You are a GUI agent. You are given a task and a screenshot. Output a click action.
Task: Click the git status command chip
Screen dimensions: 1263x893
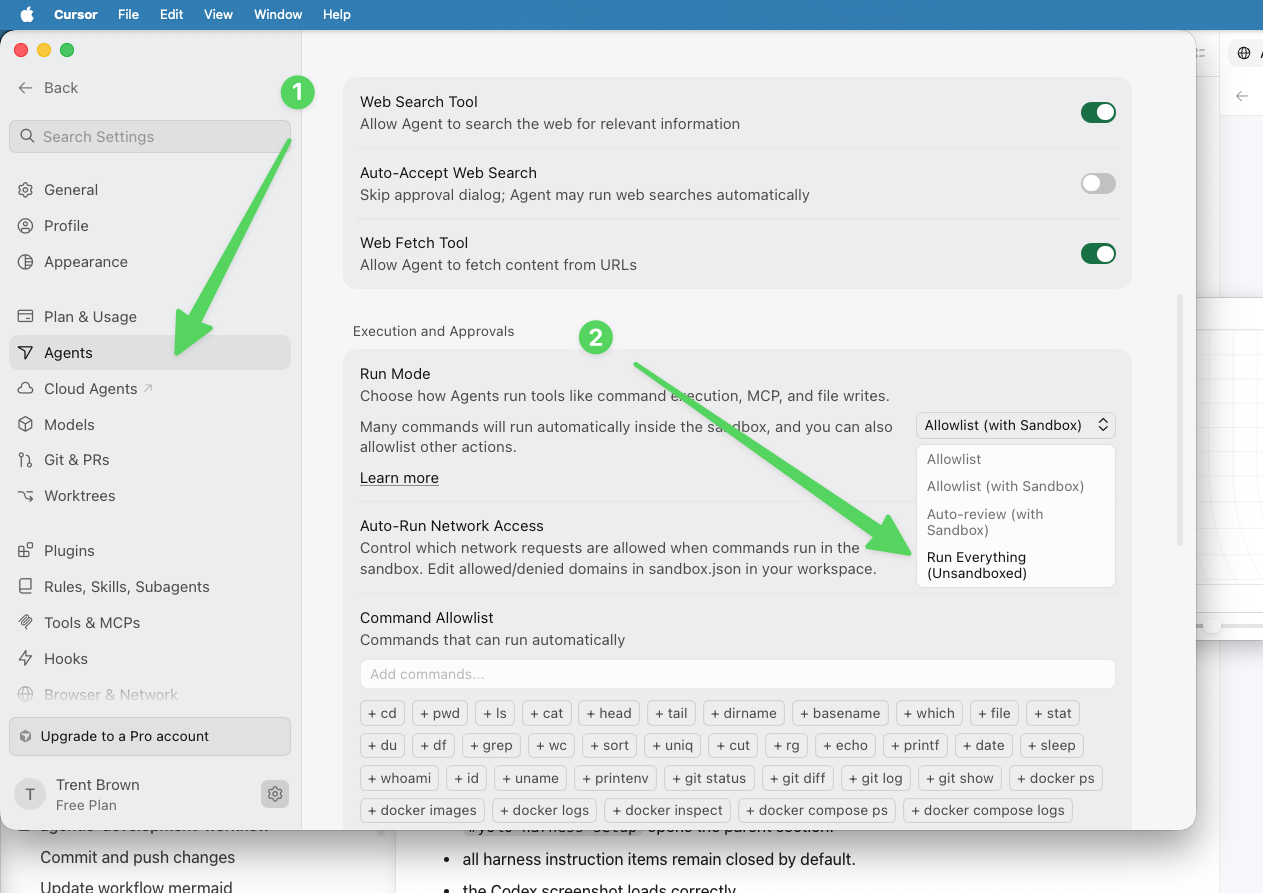[x=708, y=778]
